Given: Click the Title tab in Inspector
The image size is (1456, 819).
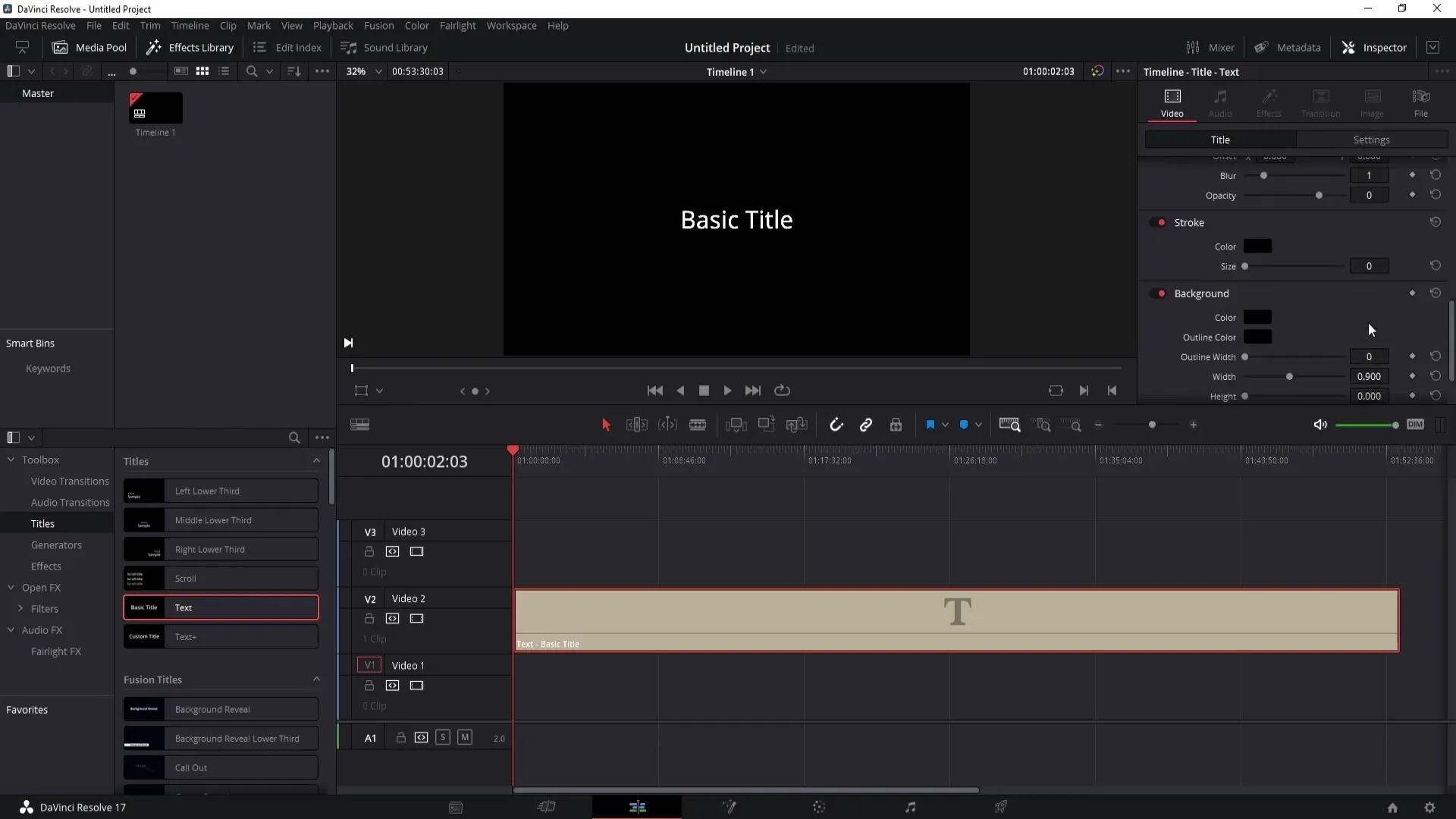Looking at the screenshot, I should [x=1220, y=140].
